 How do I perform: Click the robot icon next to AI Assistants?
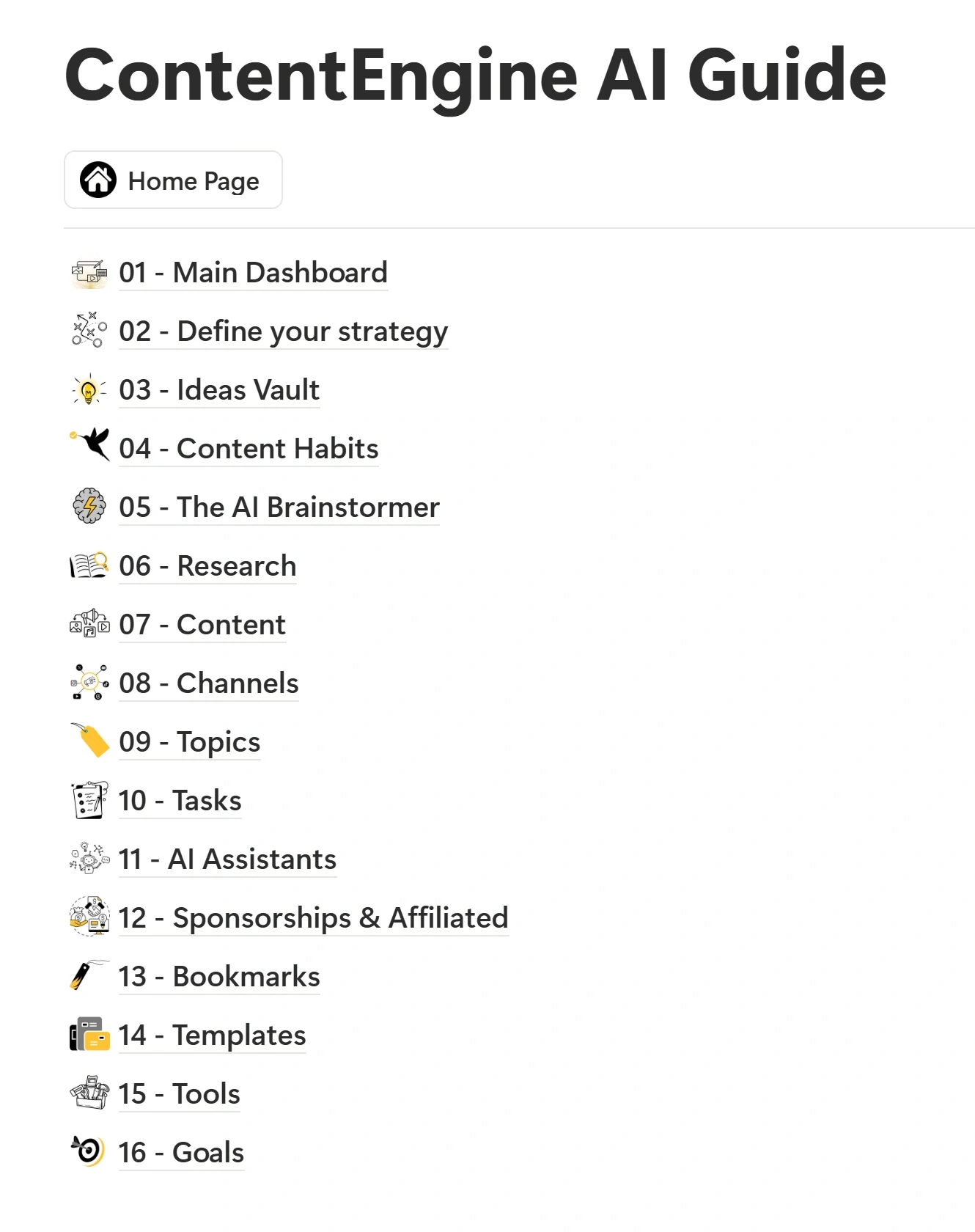[89, 859]
